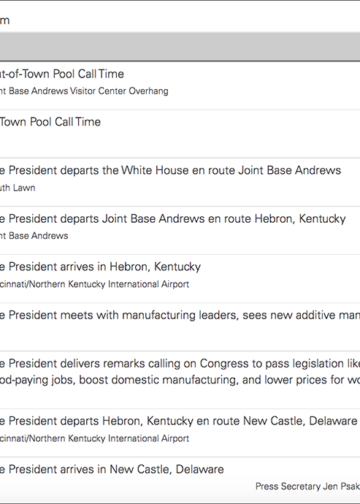
Task: Click the time text above the gray header
Action: pyautogui.click(x=5, y=20)
